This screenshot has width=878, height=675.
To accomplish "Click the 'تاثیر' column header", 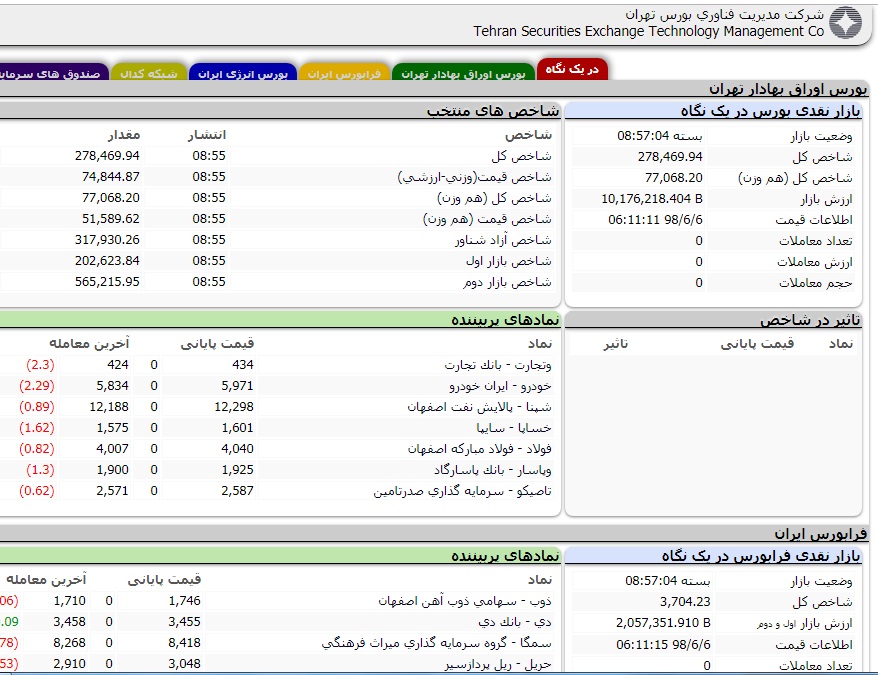I will pyautogui.click(x=616, y=343).
